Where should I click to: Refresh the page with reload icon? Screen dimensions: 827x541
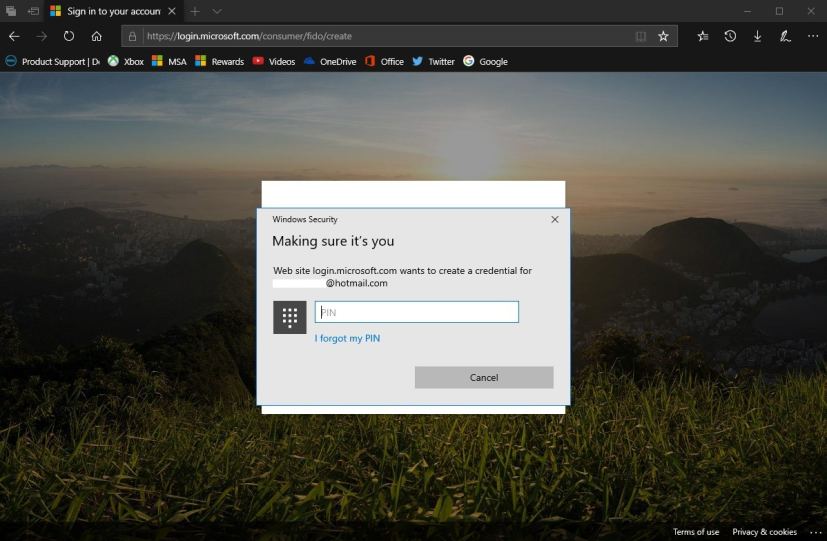tap(69, 36)
